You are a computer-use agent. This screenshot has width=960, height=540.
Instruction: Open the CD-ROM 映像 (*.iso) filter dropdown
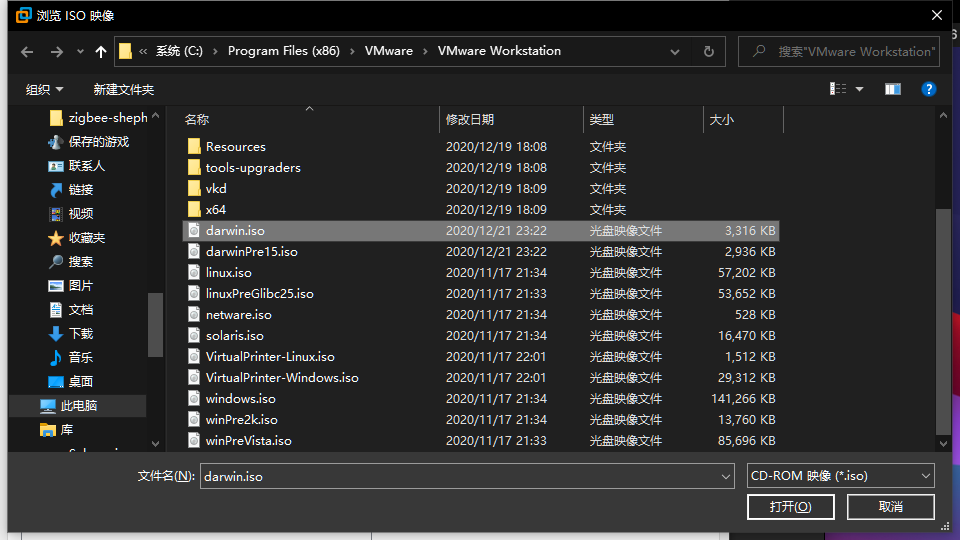click(841, 476)
